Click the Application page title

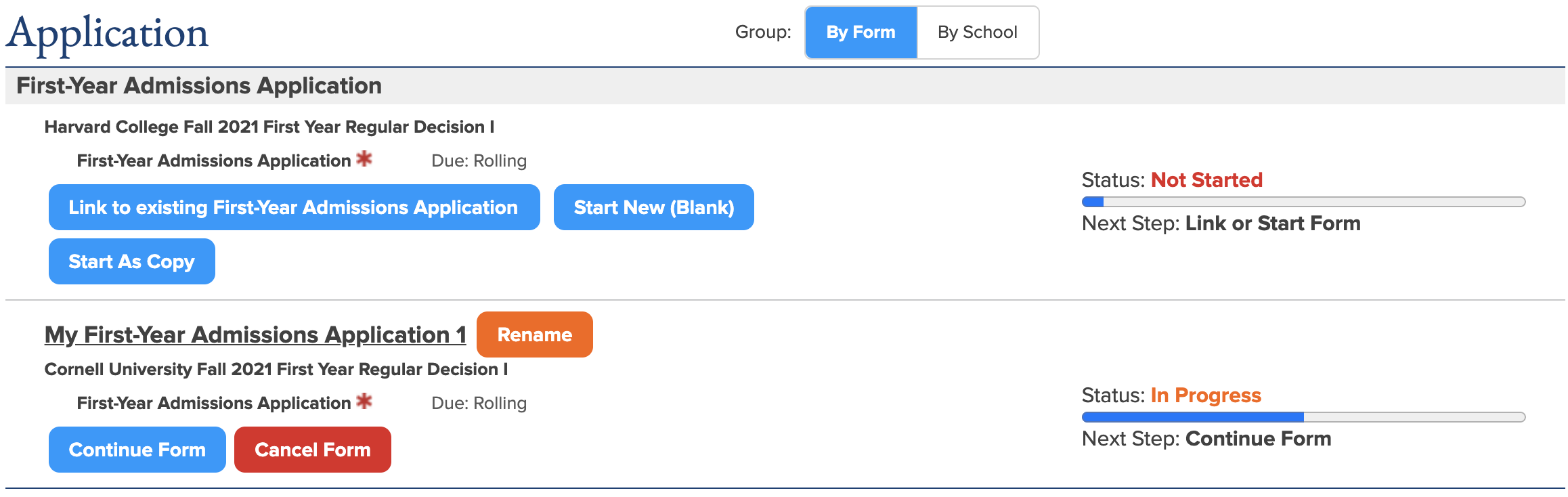coord(107,33)
